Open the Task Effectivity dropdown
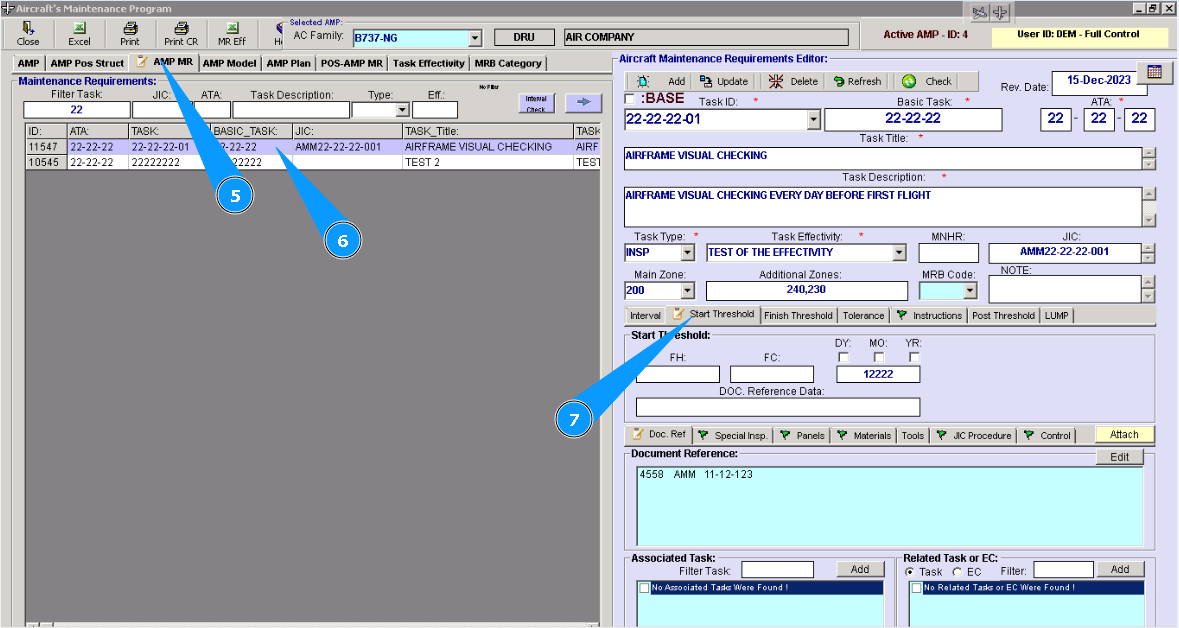 click(899, 253)
